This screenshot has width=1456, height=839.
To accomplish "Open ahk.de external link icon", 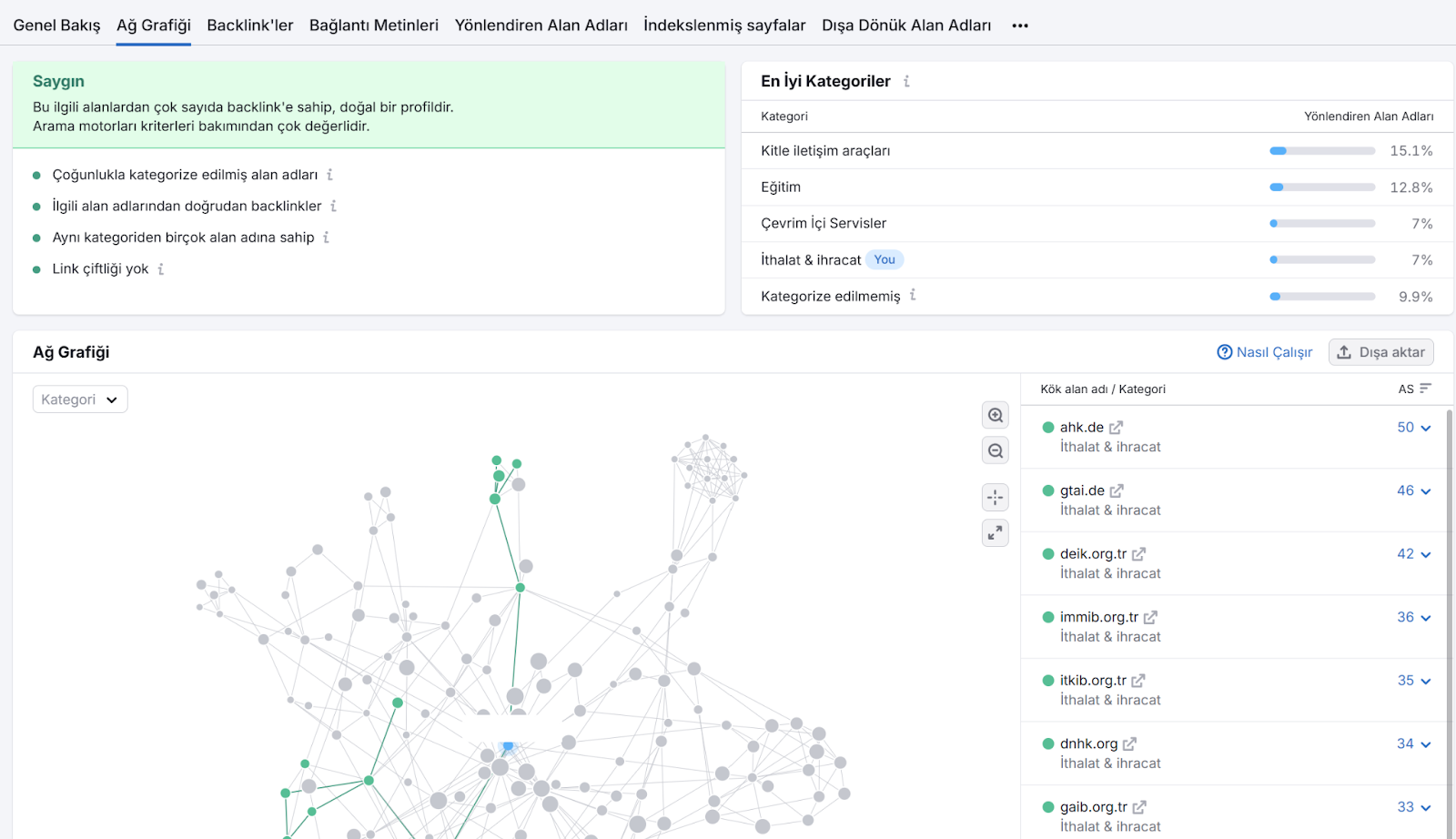I will pyautogui.click(x=1116, y=428).
